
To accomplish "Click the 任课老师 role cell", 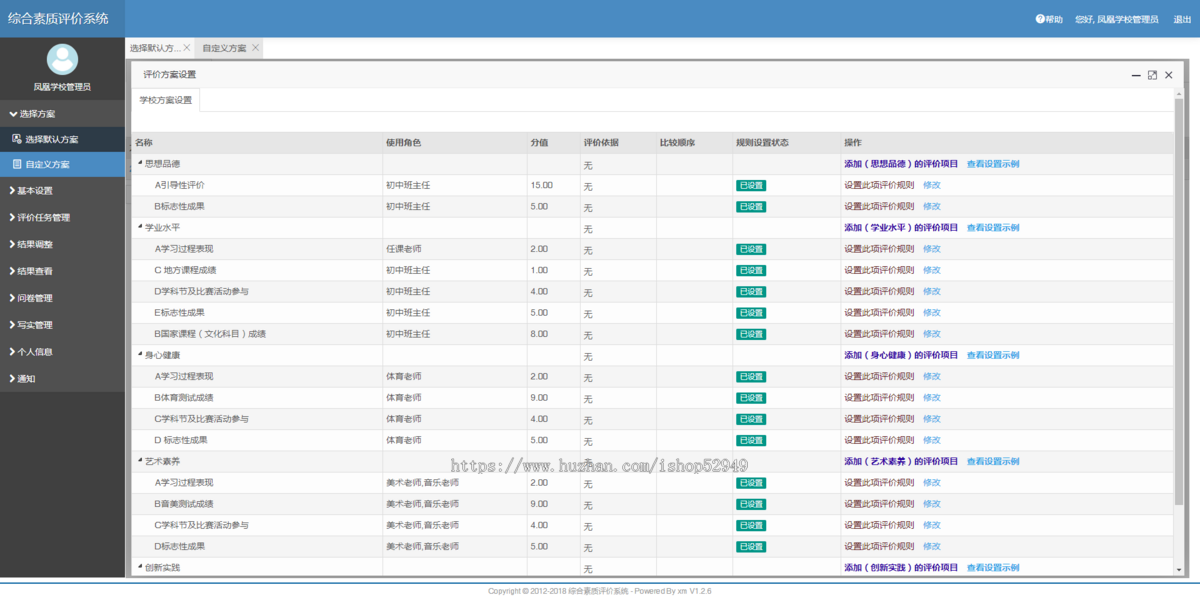I will coord(404,249).
